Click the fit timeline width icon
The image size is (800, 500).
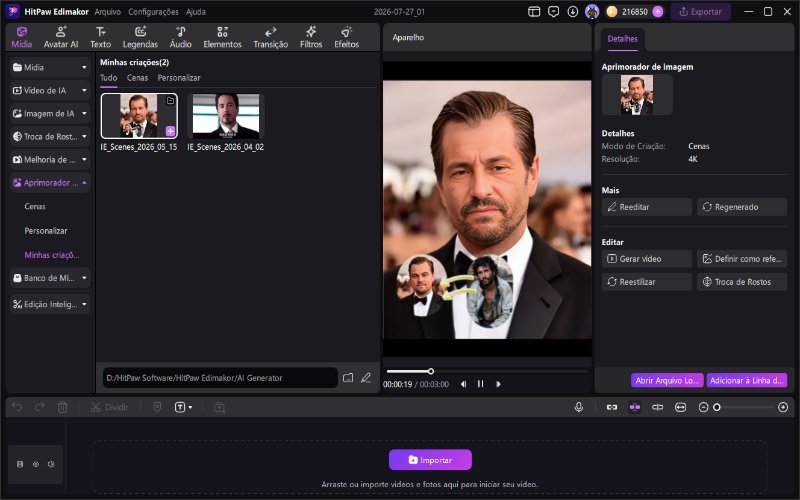[x=680, y=407]
